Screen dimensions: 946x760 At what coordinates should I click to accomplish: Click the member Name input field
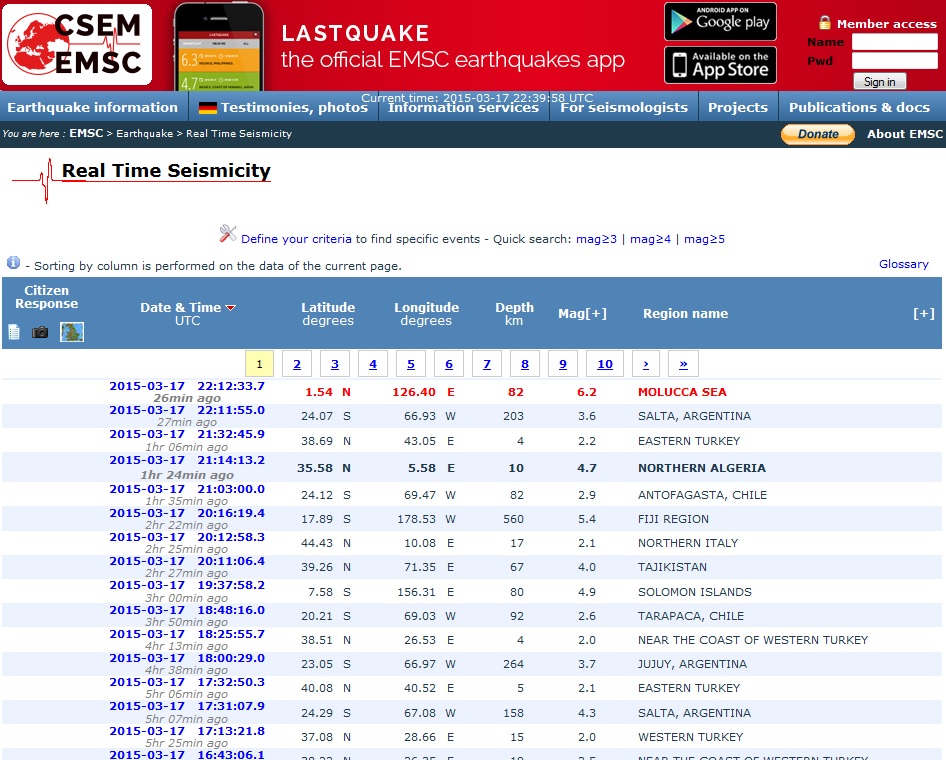[894, 42]
